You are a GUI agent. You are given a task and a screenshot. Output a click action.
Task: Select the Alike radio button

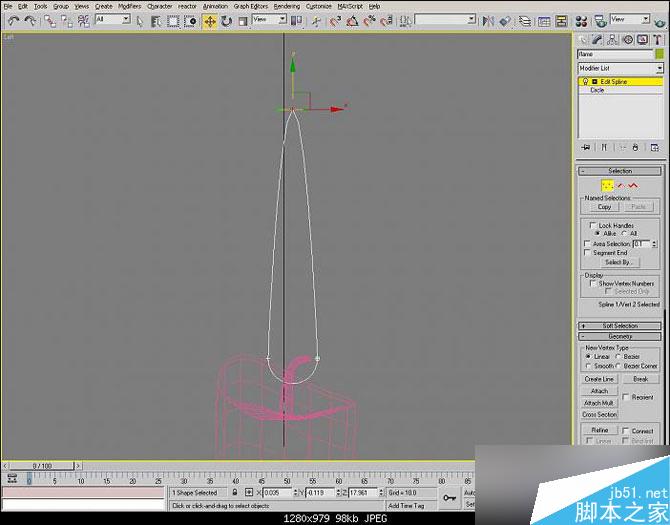click(597, 233)
